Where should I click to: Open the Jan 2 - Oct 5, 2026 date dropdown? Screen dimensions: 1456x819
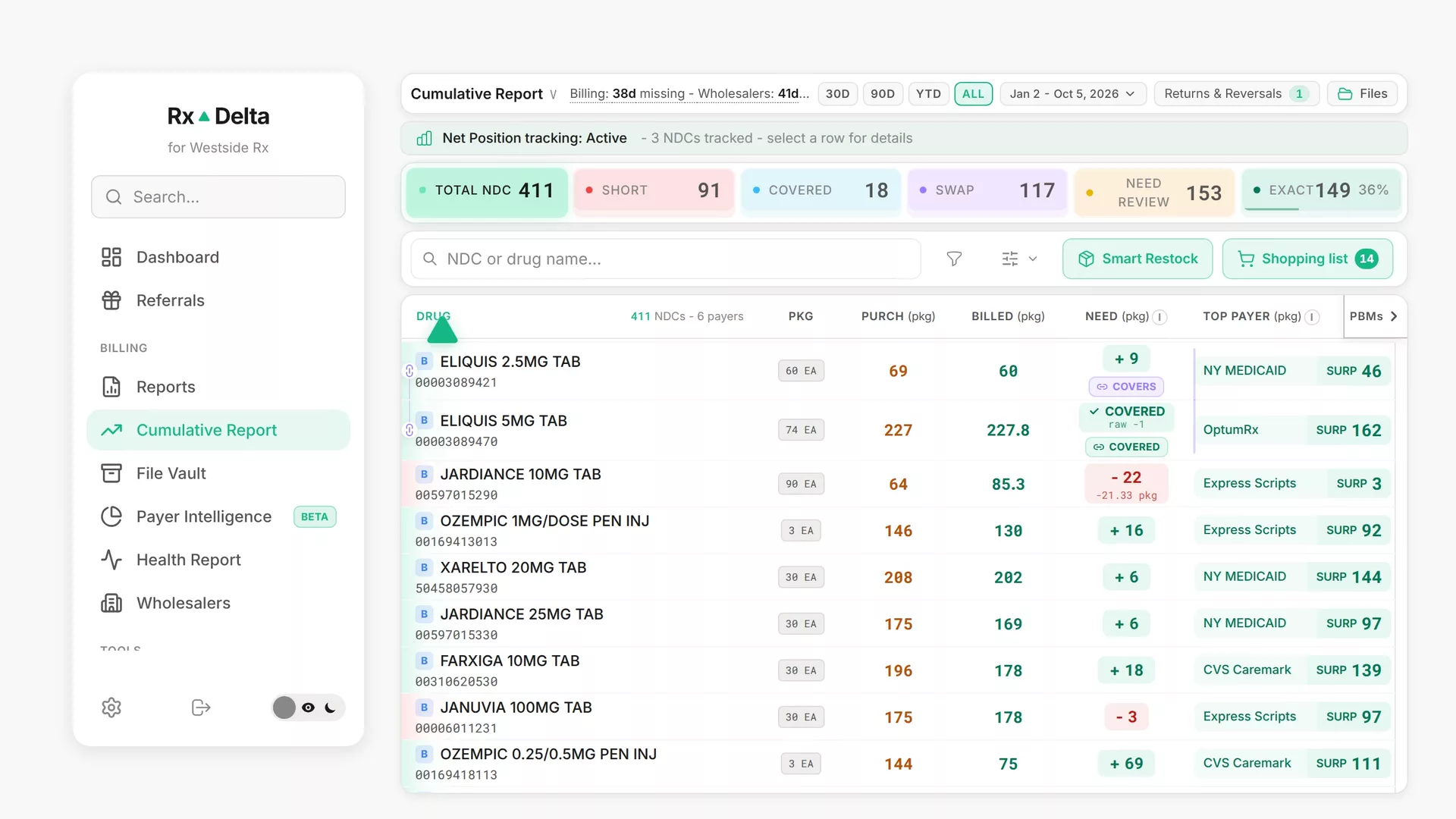1072,94
